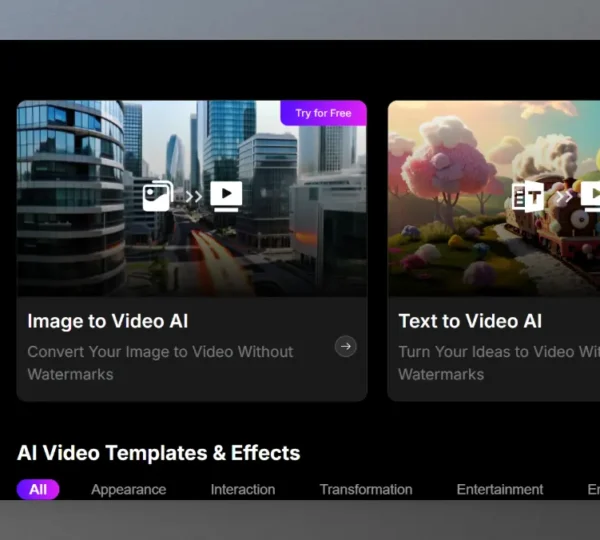Open the Image to Video AI title

pyautogui.click(x=107, y=321)
